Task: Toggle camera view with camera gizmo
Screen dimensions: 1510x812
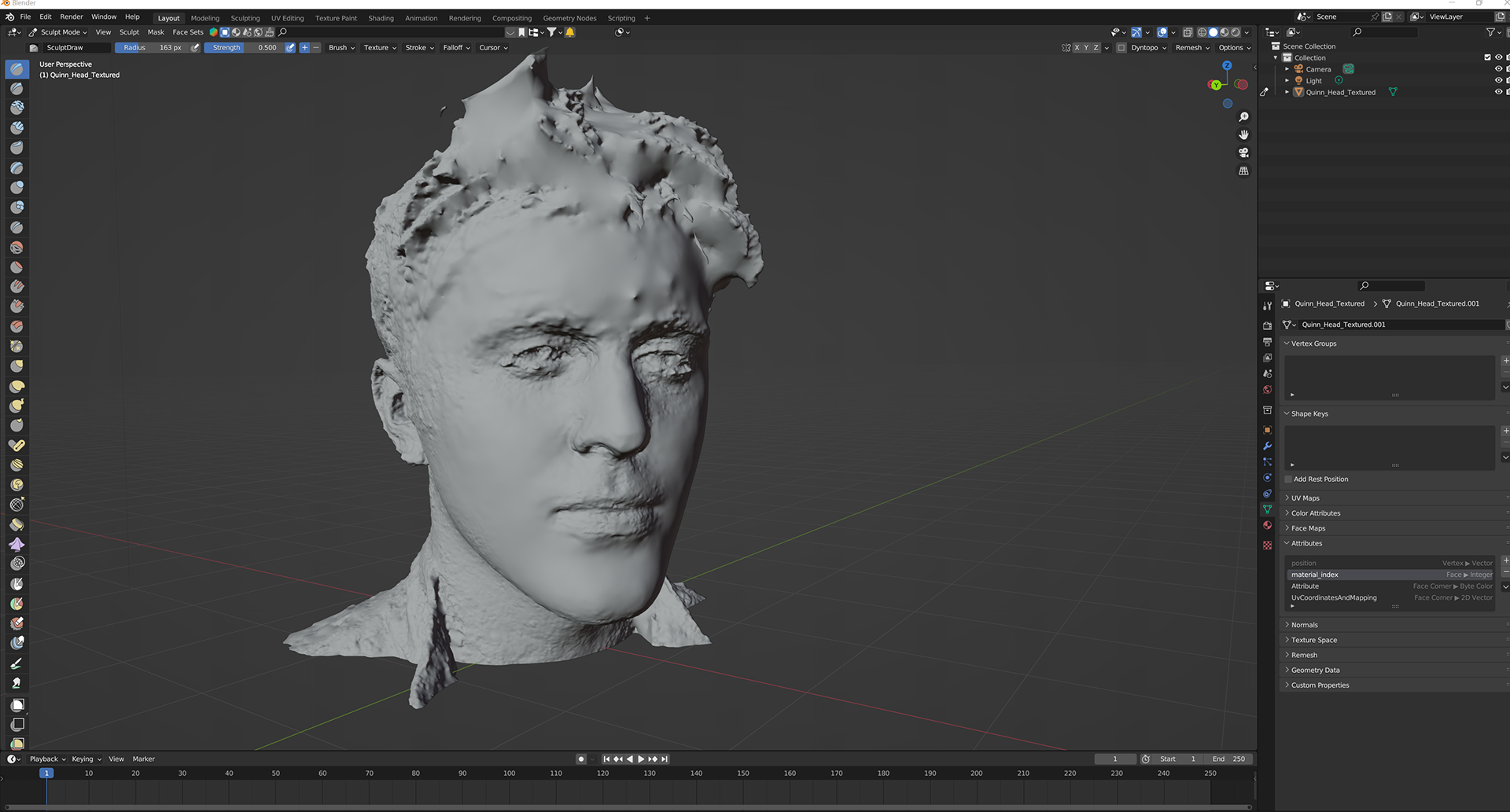Action: [1243, 152]
